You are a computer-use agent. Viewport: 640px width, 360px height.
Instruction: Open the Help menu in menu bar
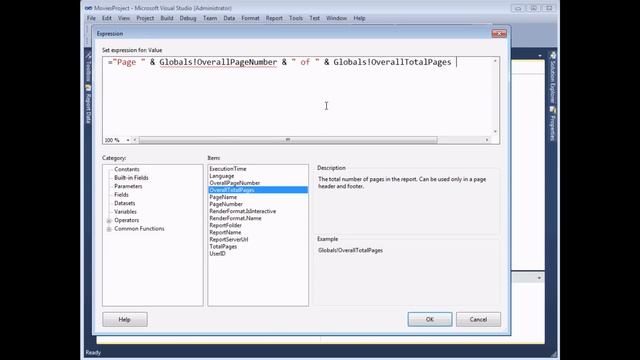(x=359, y=18)
